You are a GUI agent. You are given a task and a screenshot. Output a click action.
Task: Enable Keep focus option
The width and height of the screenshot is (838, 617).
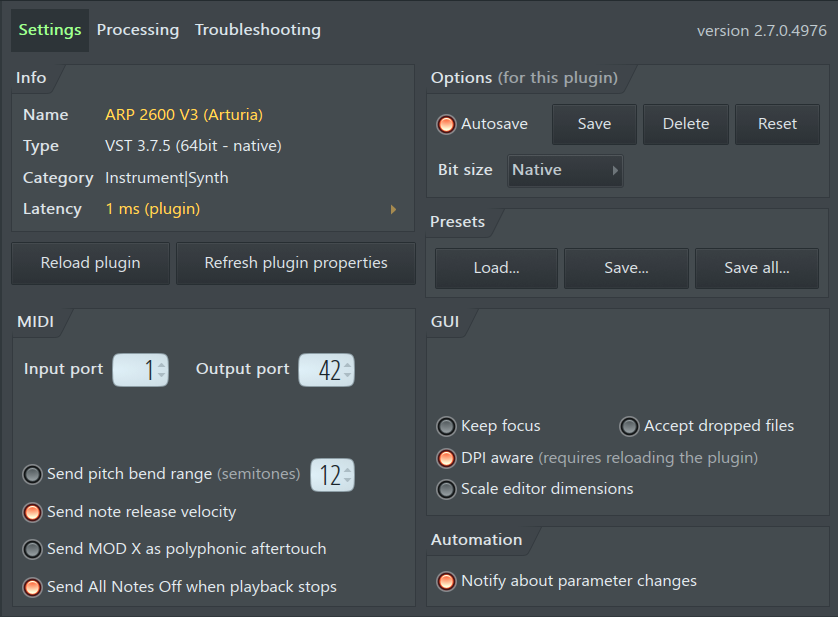[x=446, y=426]
